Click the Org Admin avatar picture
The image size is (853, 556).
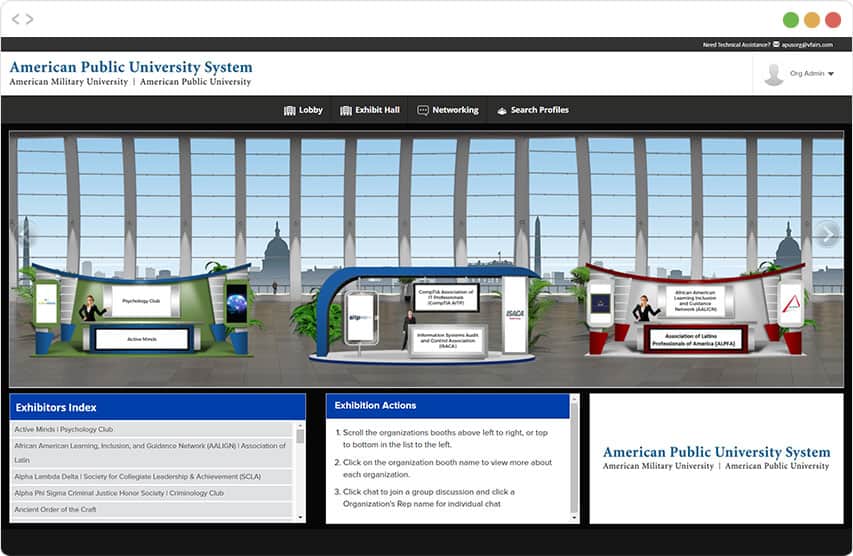774,75
